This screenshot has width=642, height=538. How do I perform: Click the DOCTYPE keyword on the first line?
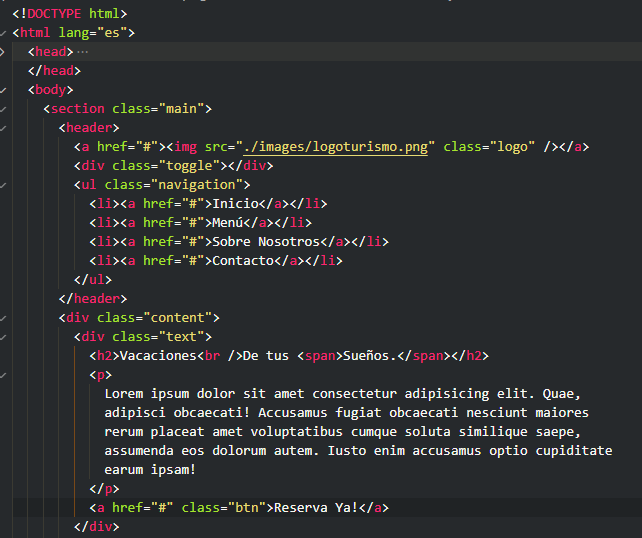coord(54,14)
